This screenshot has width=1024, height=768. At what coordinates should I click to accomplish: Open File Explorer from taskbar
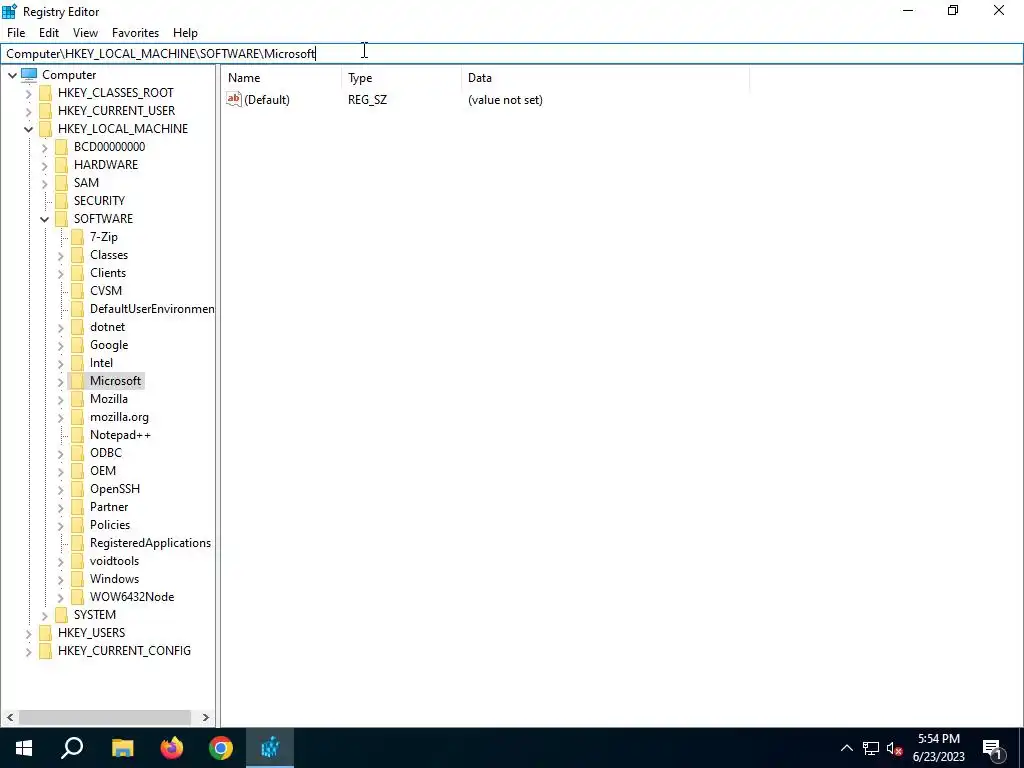coord(122,748)
